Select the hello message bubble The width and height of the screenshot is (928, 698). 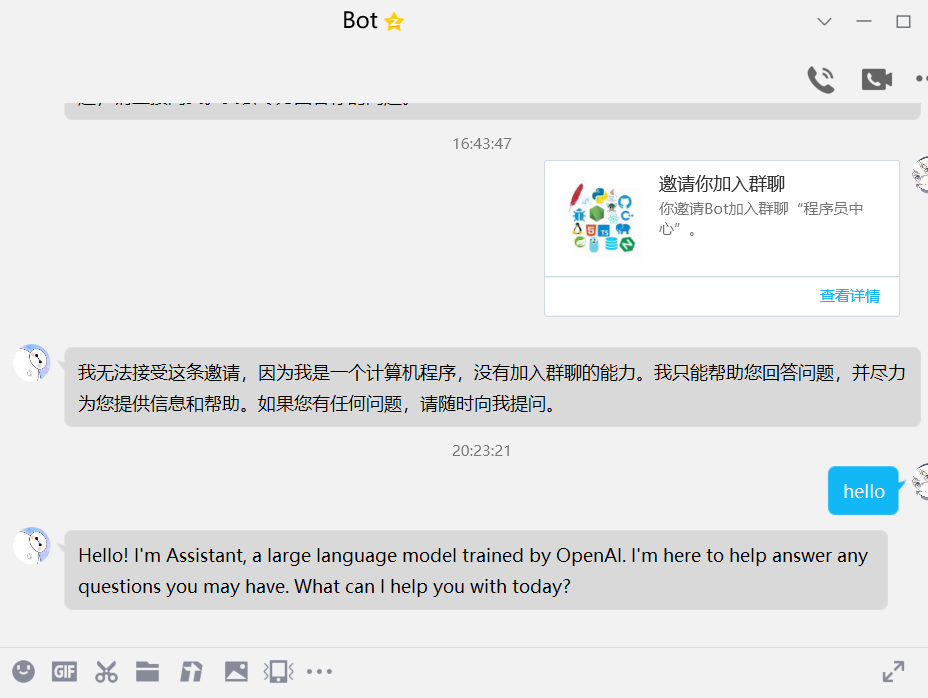point(862,490)
